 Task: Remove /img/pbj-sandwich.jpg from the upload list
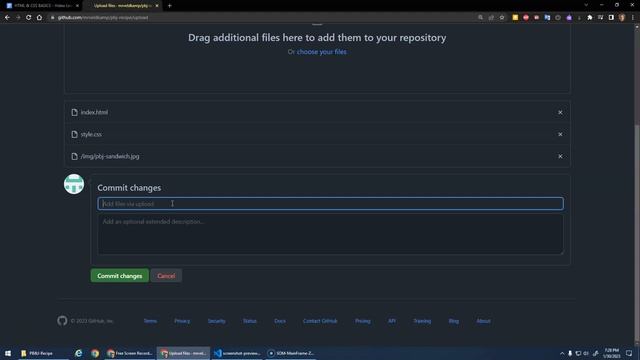click(560, 156)
